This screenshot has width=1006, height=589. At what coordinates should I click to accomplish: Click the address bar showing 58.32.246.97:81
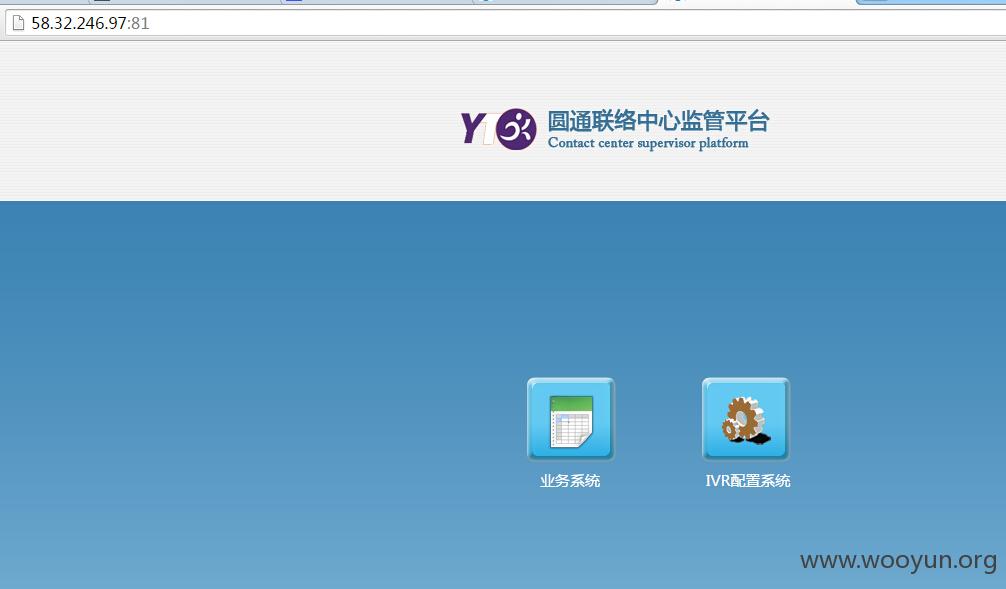pos(506,23)
